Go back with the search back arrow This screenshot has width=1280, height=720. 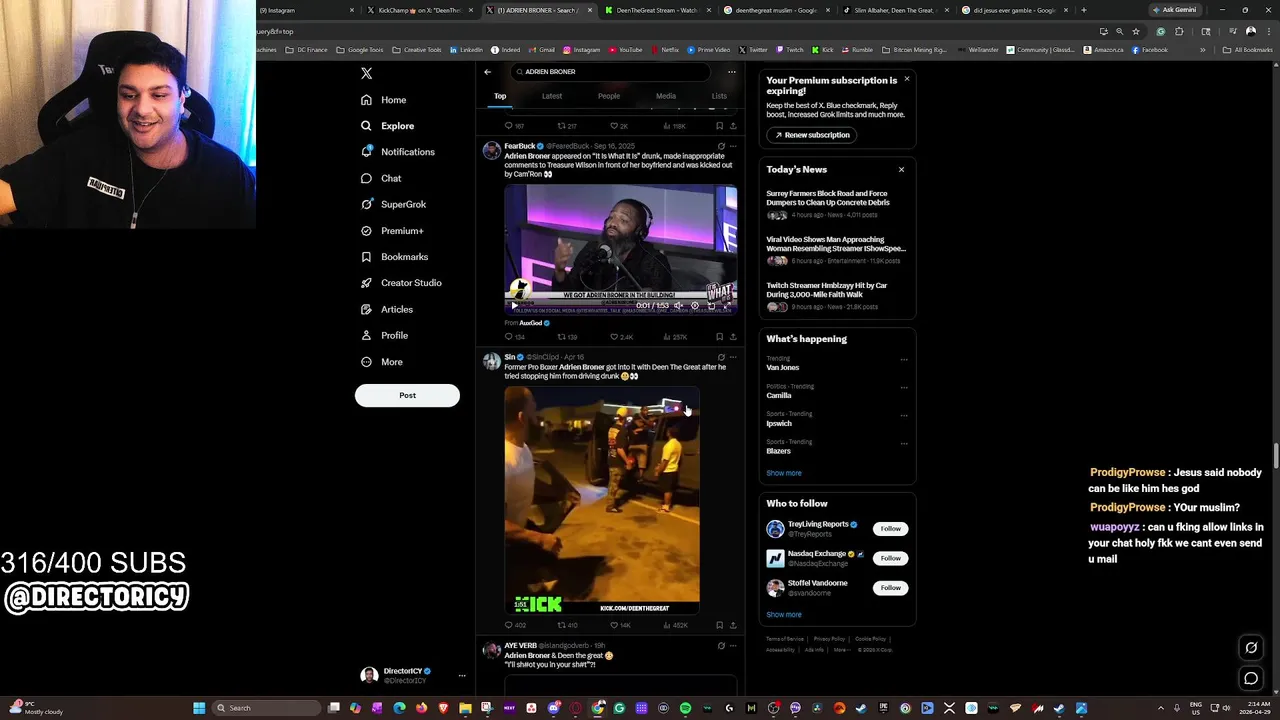[487, 72]
